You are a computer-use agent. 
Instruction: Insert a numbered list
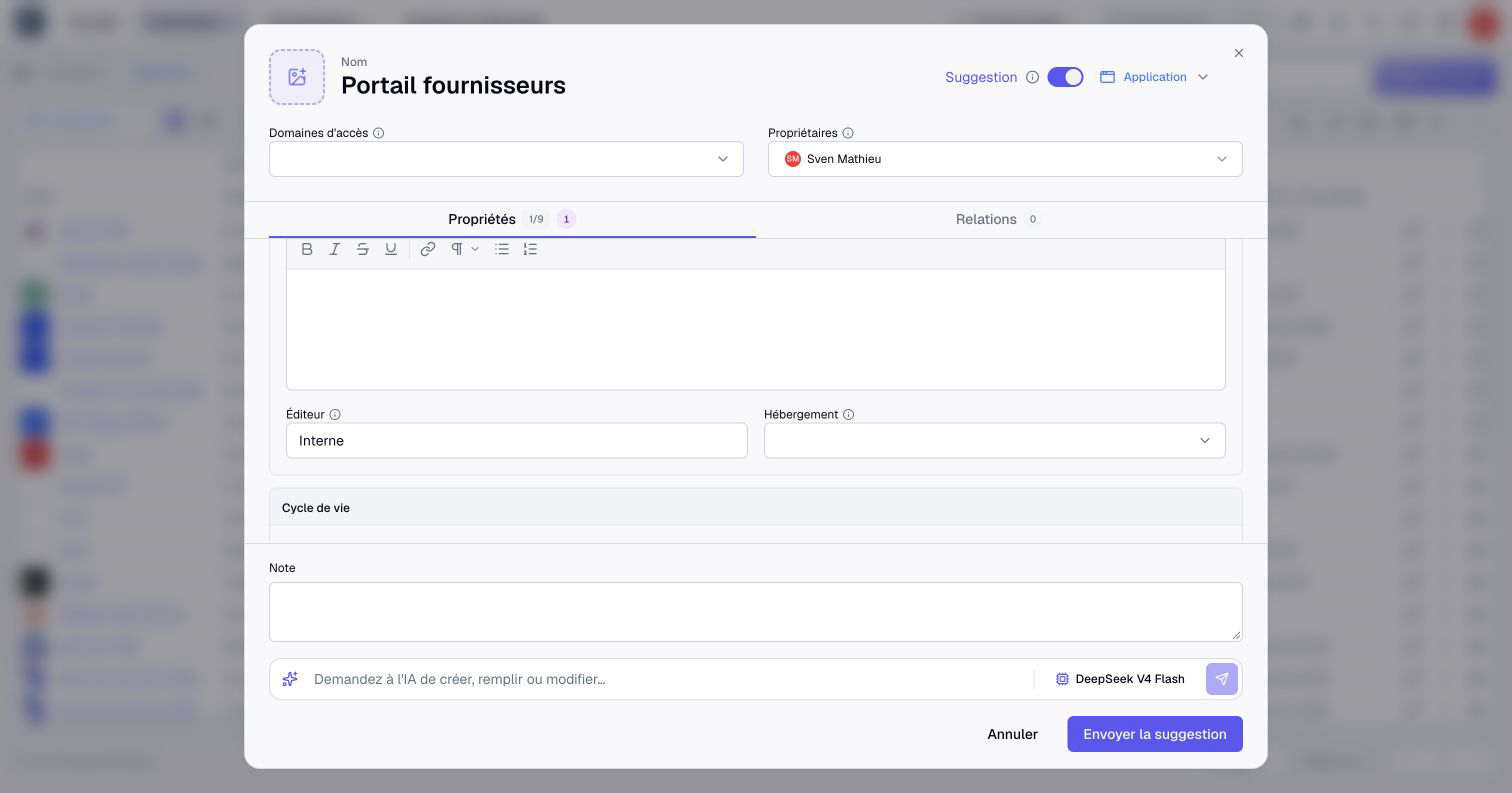point(530,249)
